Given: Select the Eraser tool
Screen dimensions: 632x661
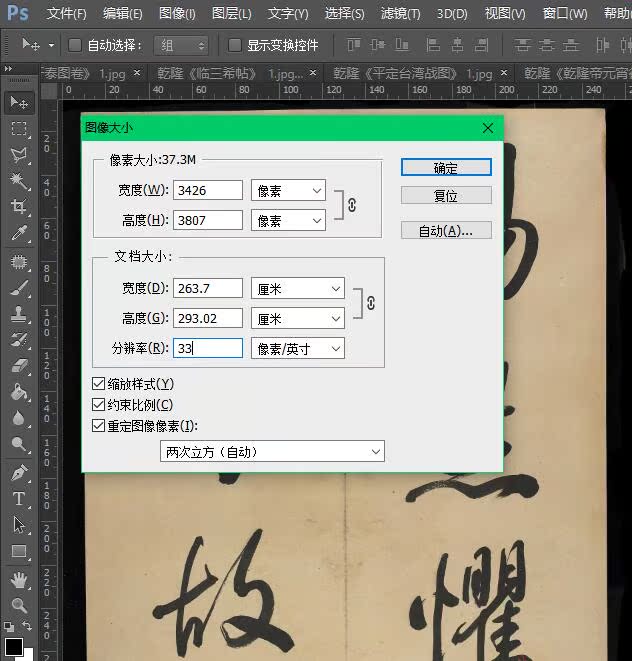Looking at the screenshot, I should click(19, 365).
